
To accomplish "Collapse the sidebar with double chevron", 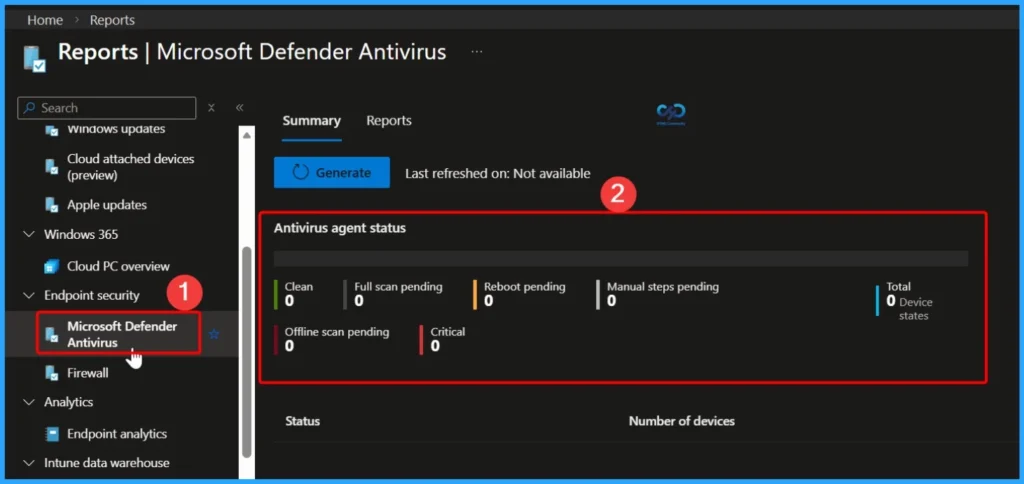I will point(240,108).
